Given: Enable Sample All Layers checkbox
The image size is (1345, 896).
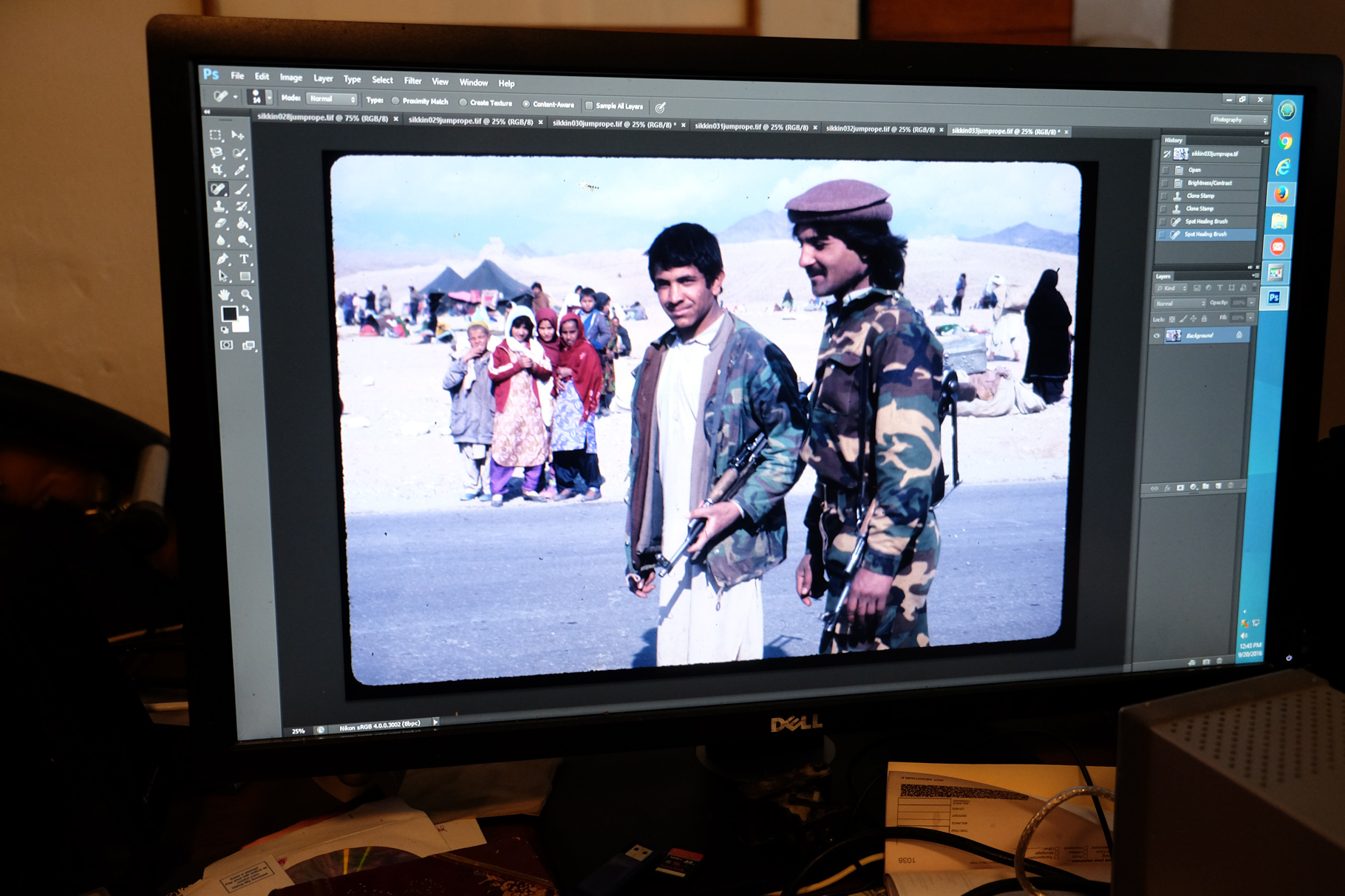Looking at the screenshot, I should 589,106.
